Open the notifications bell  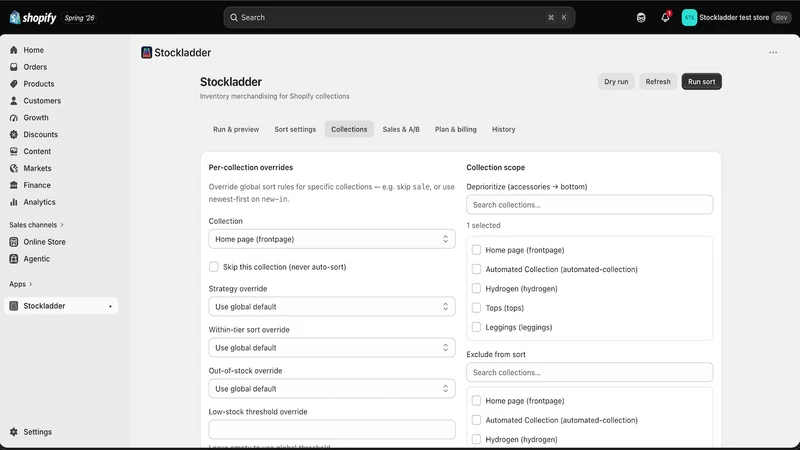click(x=665, y=17)
